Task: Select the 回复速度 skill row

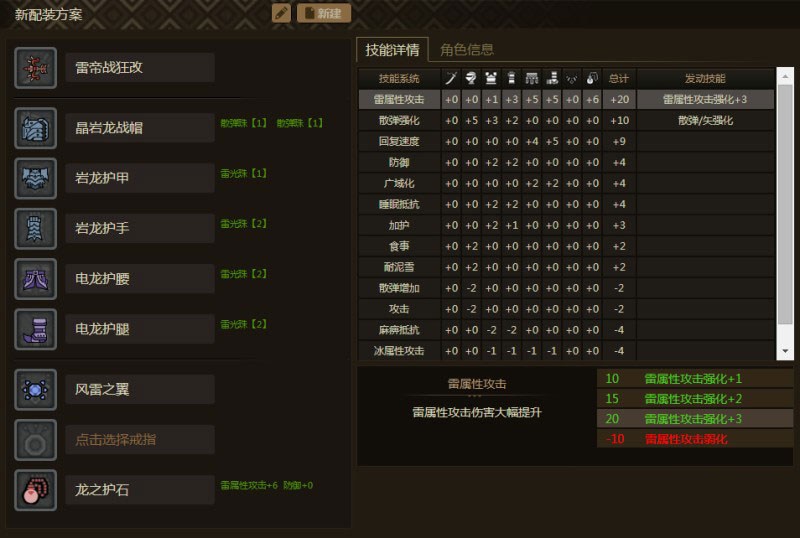Action: point(566,141)
